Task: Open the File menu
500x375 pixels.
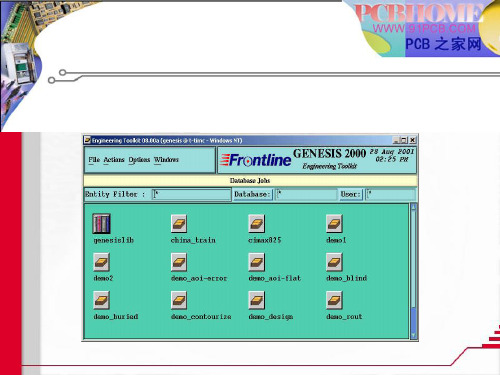Action: point(94,160)
